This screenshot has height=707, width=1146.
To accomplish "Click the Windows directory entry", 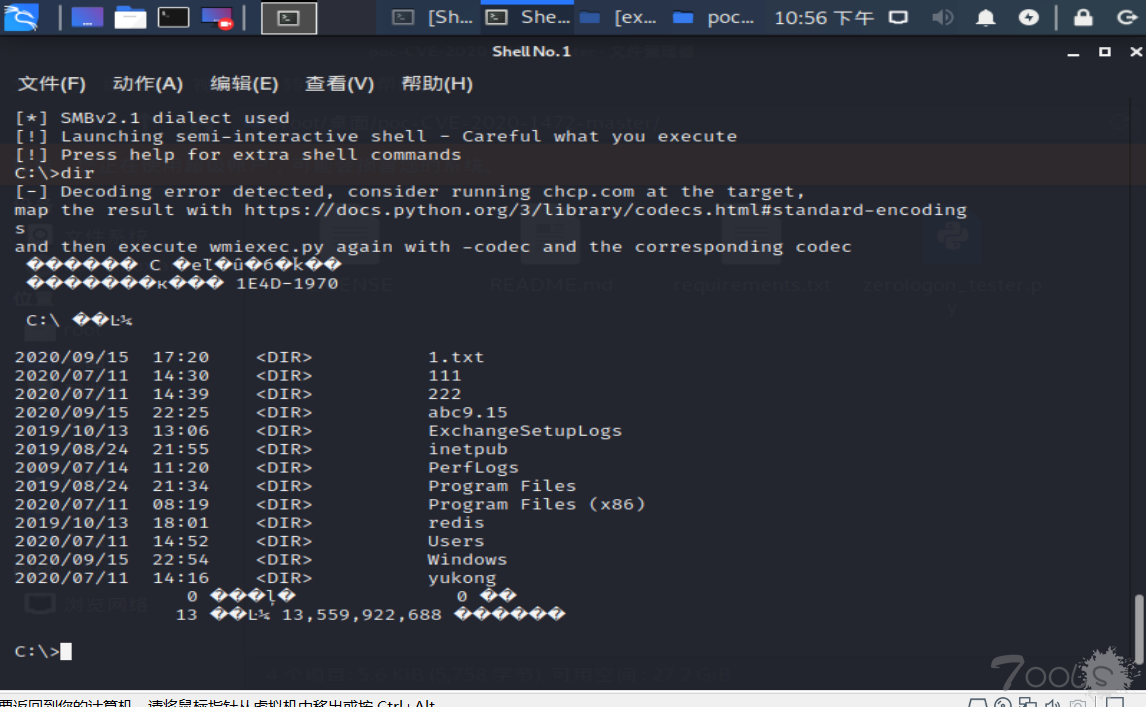I will tap(468, 559).
